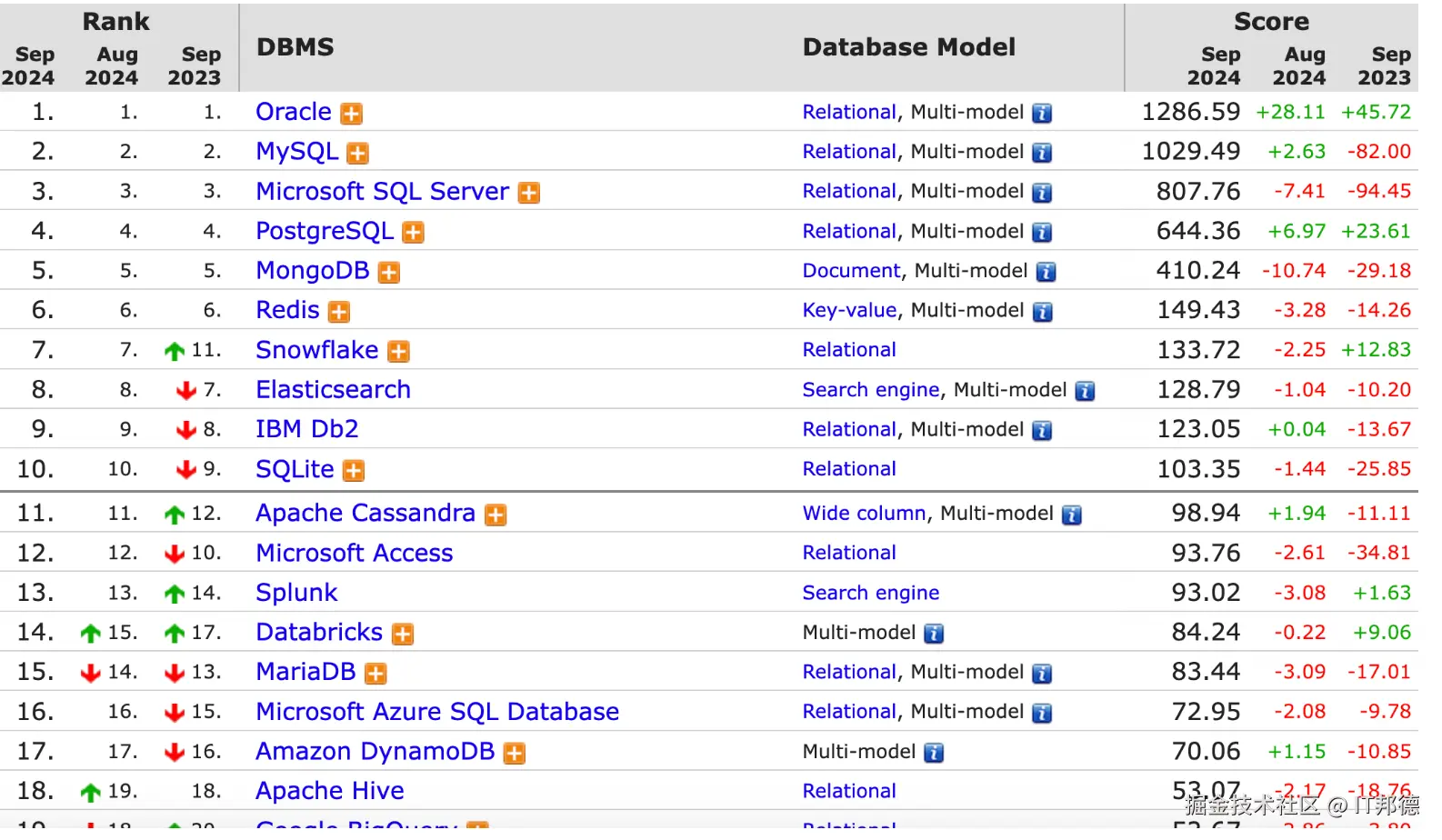
Task: Open the Elasticsearch DBMS link
Action: click(x=333, y=390)
